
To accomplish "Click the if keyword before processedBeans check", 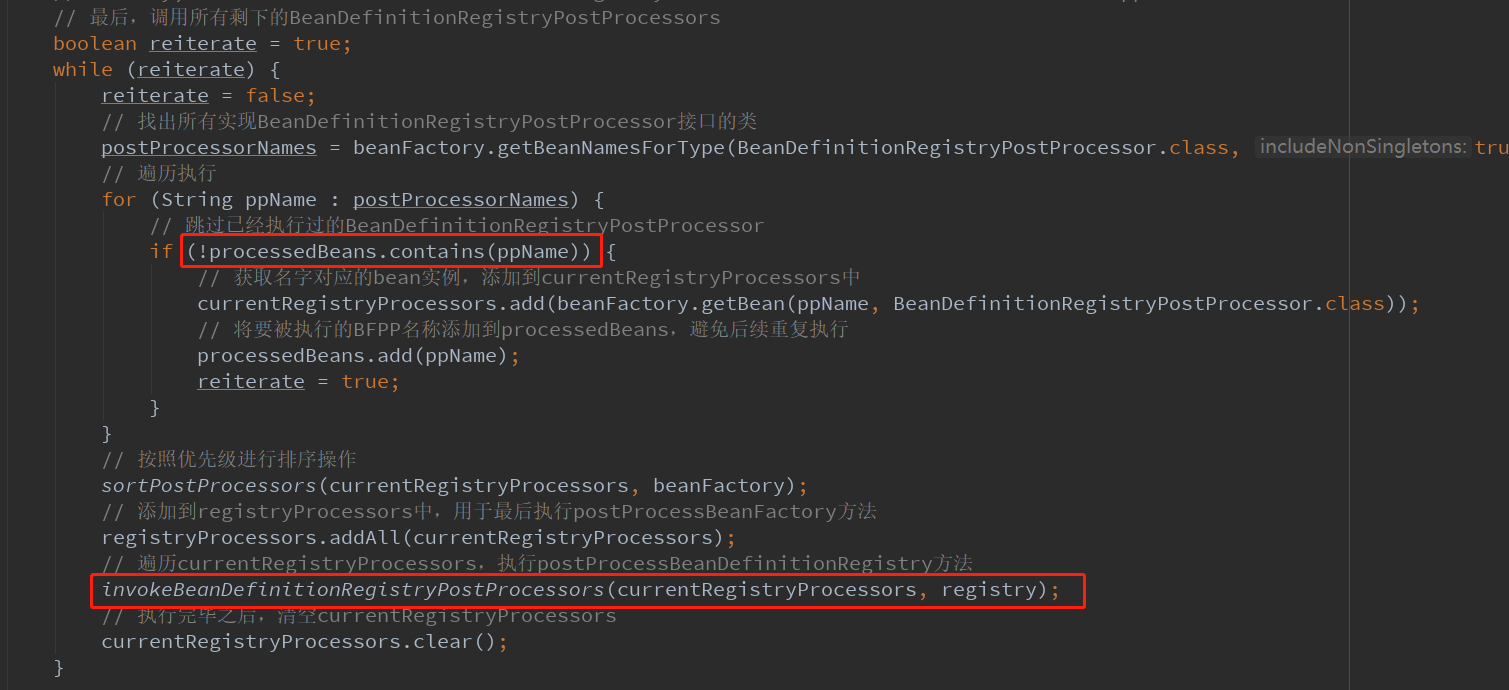I will [x=161, y=251].
